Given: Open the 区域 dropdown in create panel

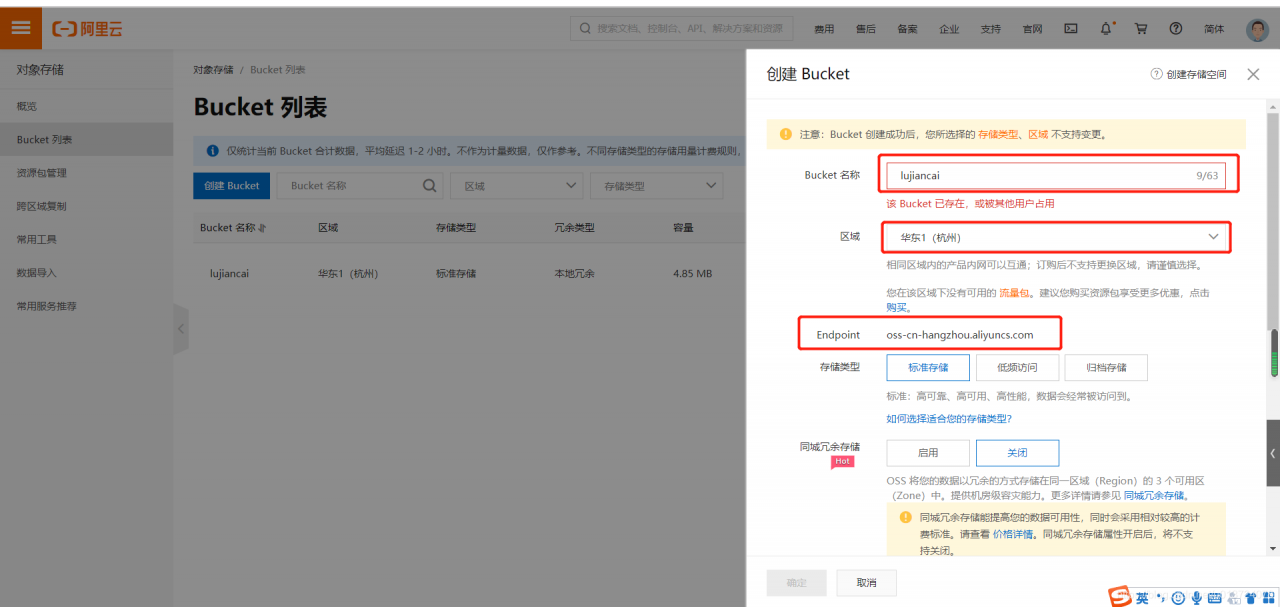Looking at the screenshot, I should coord(1055,237).
